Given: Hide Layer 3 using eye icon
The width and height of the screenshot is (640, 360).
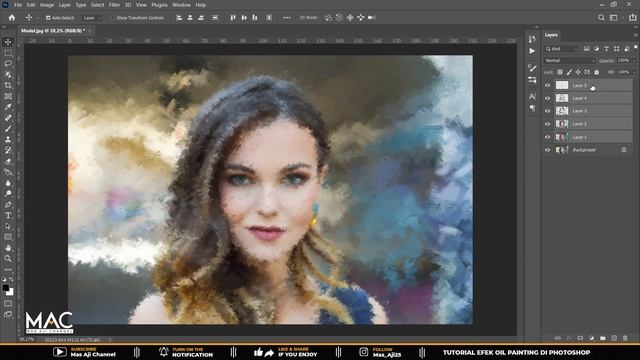Looking at the screenshot, I should [x=548, y=111].
